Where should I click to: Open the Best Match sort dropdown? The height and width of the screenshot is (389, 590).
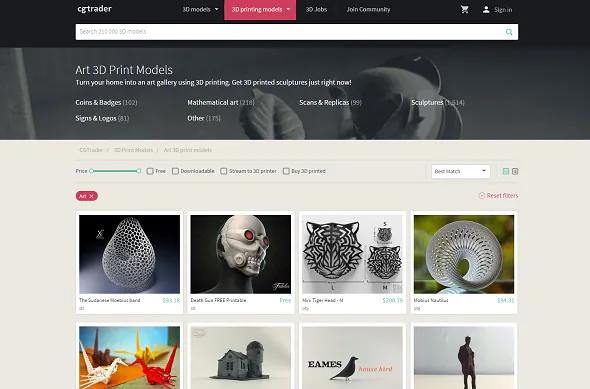(461, 172)
